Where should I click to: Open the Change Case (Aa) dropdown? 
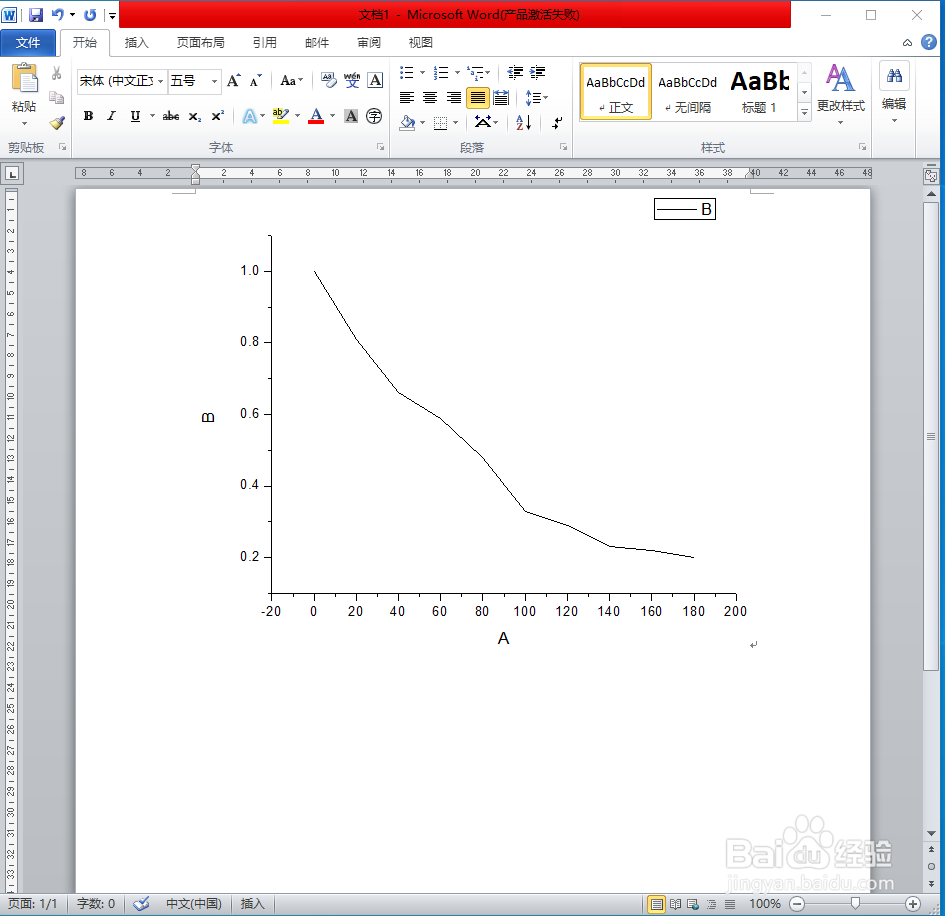coord(292,81)
